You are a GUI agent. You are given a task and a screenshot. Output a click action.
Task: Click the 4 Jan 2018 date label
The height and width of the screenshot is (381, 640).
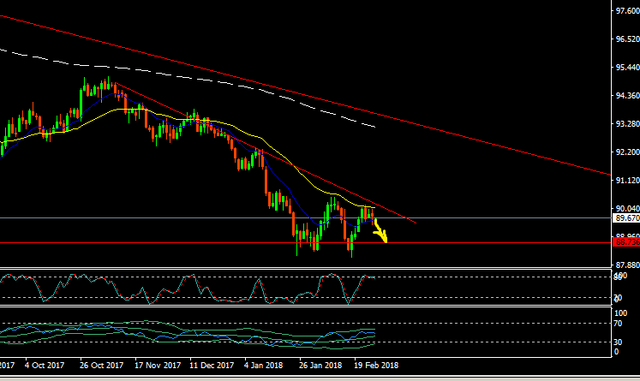[263, 365]
